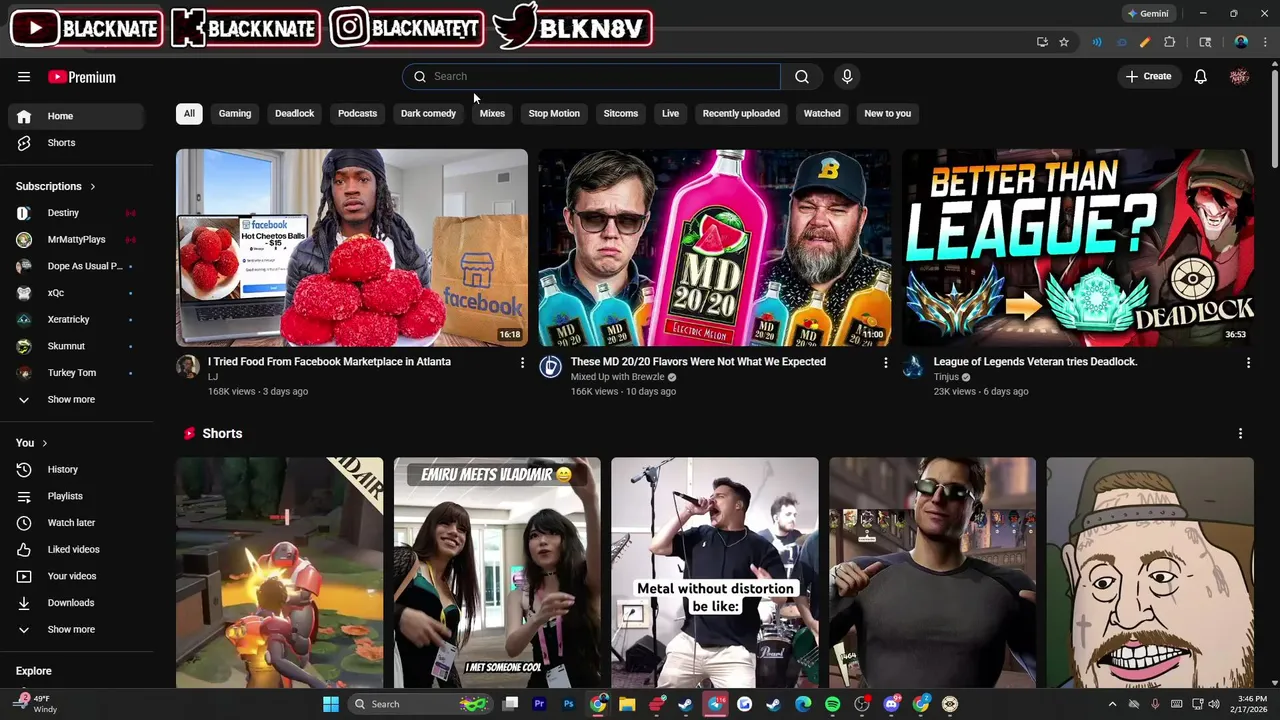The height and width of the screenshot is (720, 1280).
Task: Open the Mixed Up with Brewzle channel link
Action: click(x=617, y=377)
